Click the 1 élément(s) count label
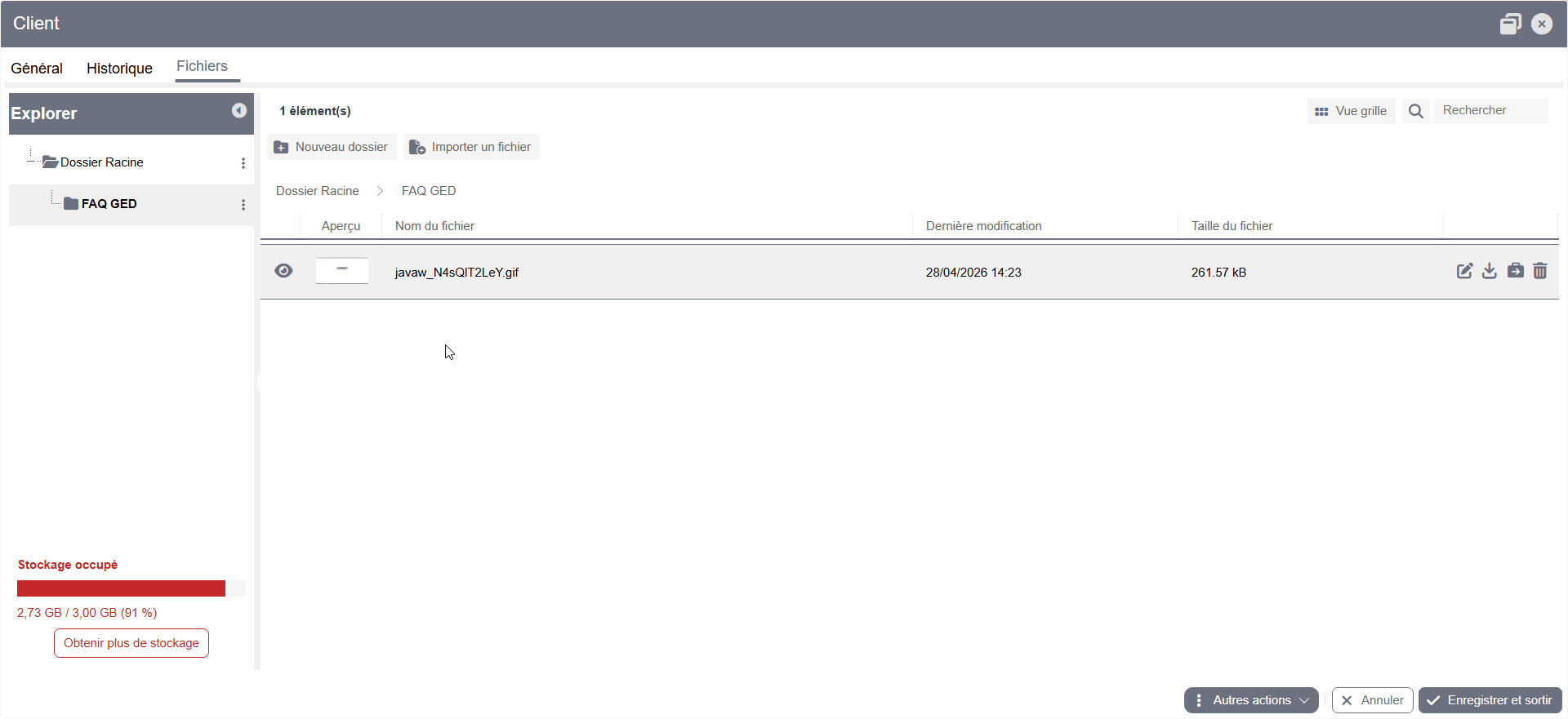Image resolution: width=1568 pixels, height=719 pixels. (x=315, y=111)
